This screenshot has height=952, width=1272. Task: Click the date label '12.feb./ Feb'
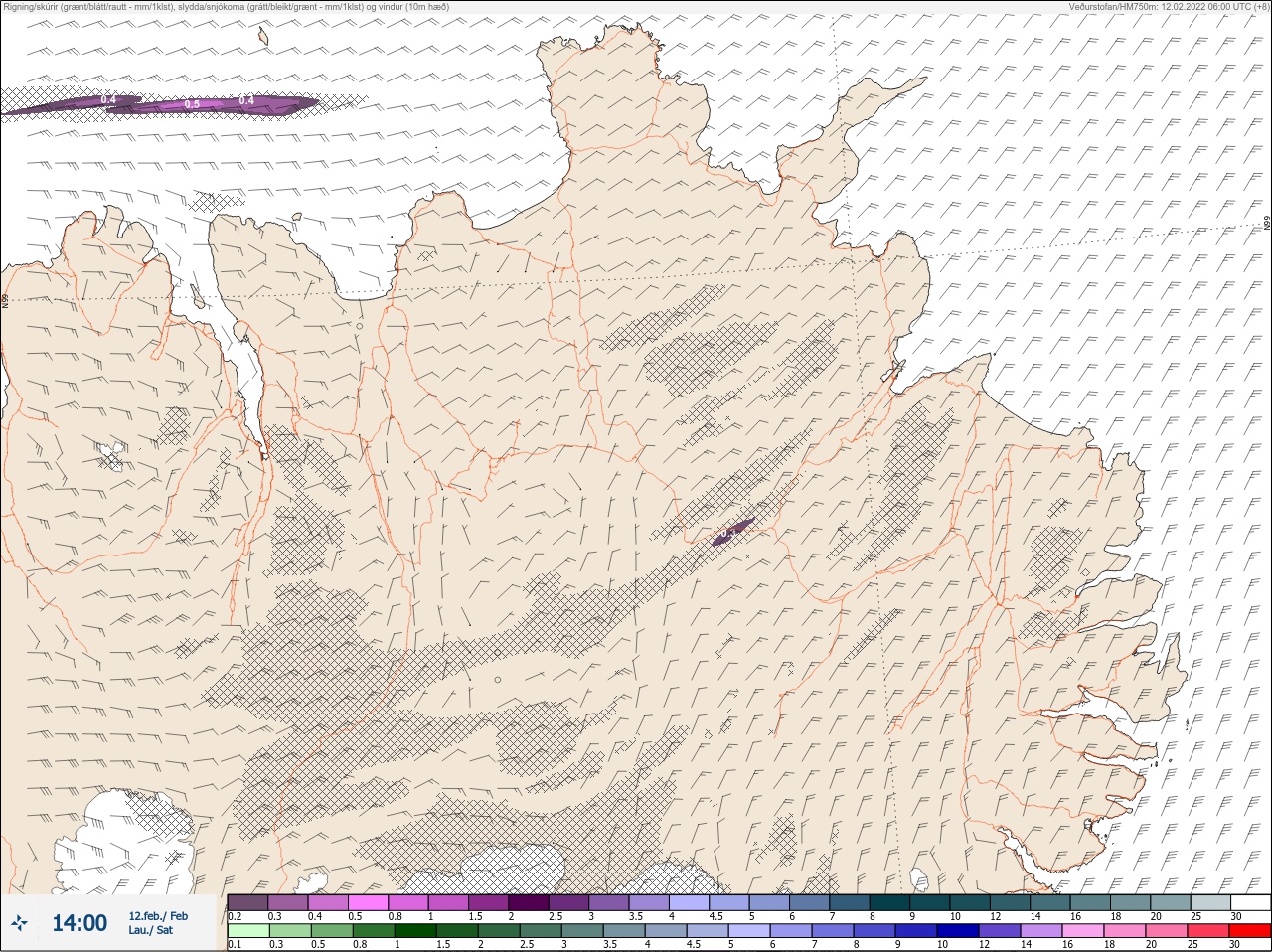(x=158, y=915)
